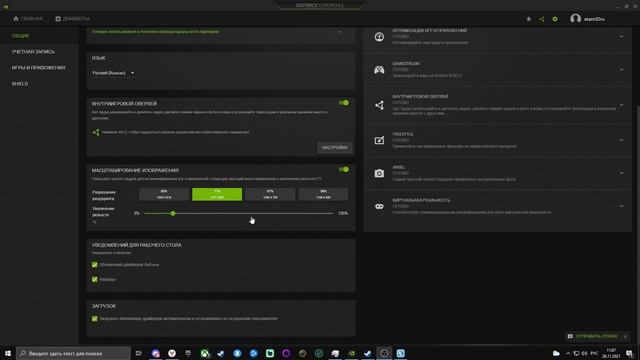Click the Windows taskbar search field
This screenshot has height=360, width=640.
(73, 353)
